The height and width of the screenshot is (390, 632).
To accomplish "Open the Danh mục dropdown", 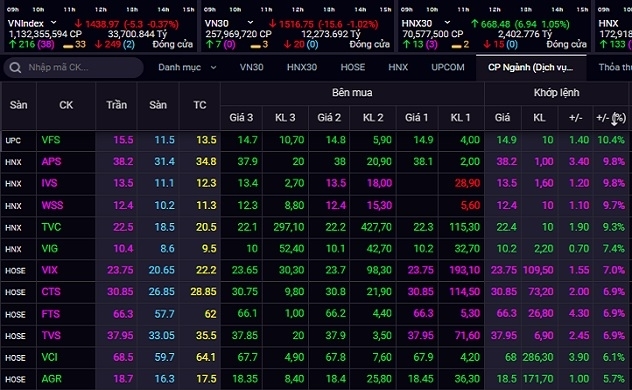I will click(187, 67).
